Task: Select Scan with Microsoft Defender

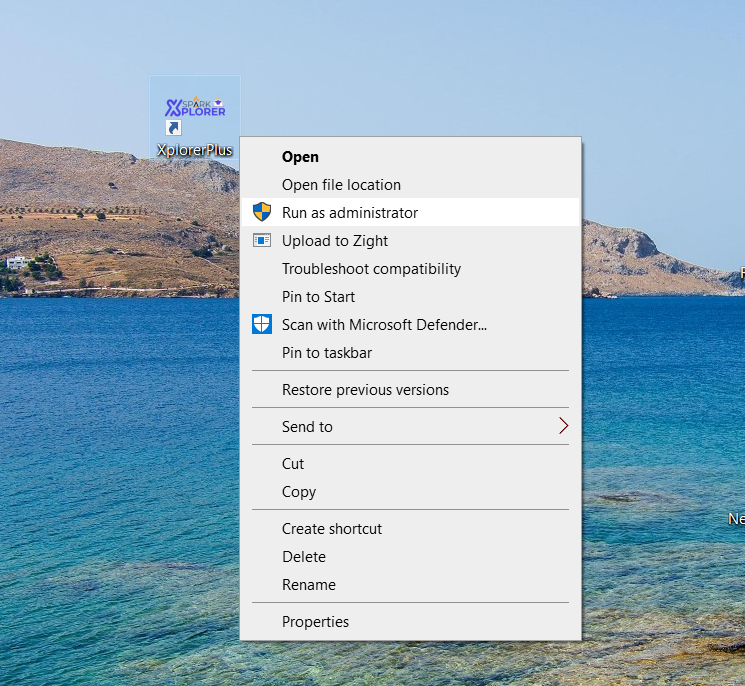Action: (384, 324)
